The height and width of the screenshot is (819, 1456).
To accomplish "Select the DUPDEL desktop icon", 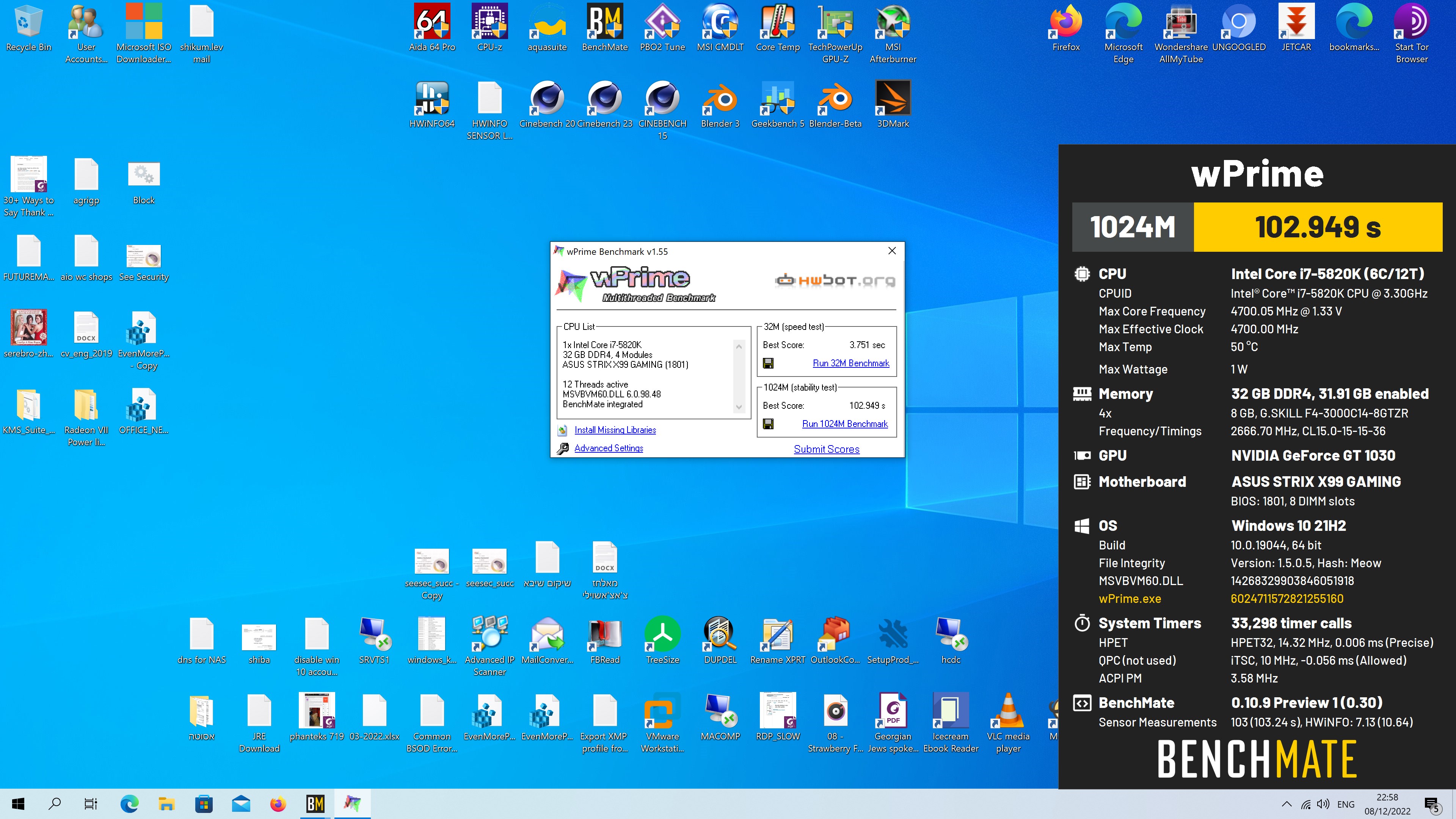I will (720, 640).
